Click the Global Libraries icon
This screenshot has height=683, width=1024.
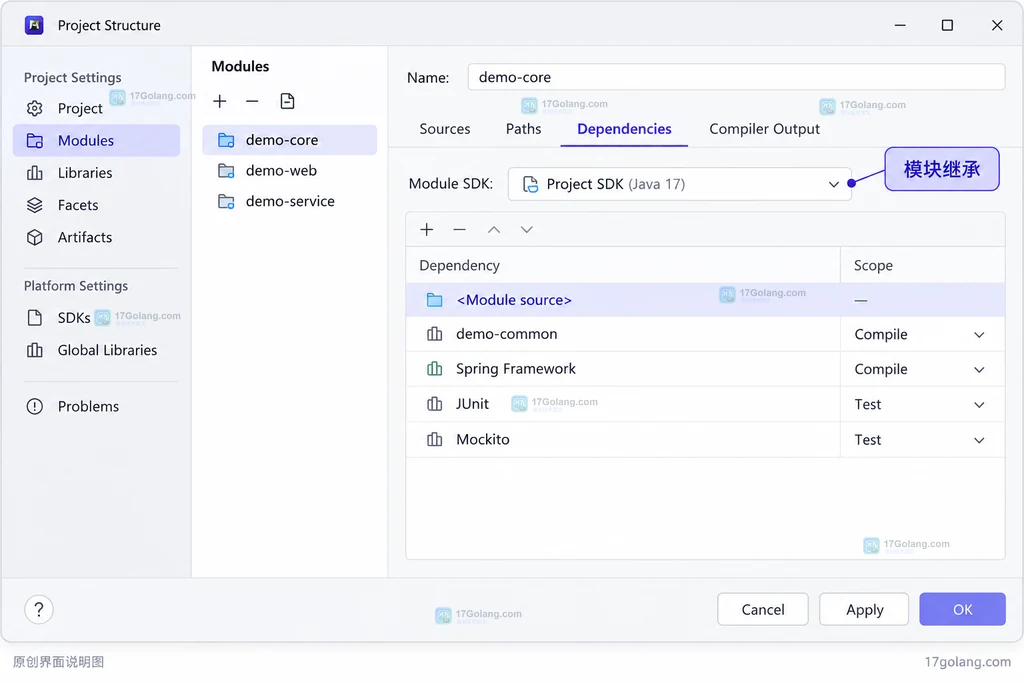pos(35,350)
